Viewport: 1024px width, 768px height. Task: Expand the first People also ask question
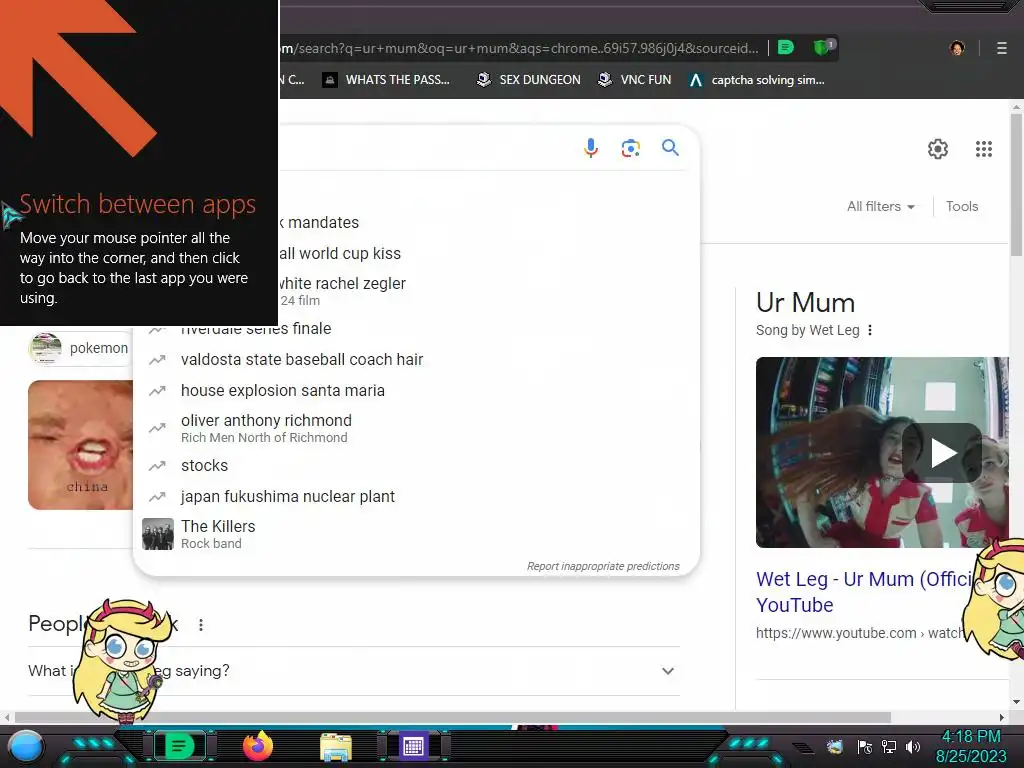[353, 671]
